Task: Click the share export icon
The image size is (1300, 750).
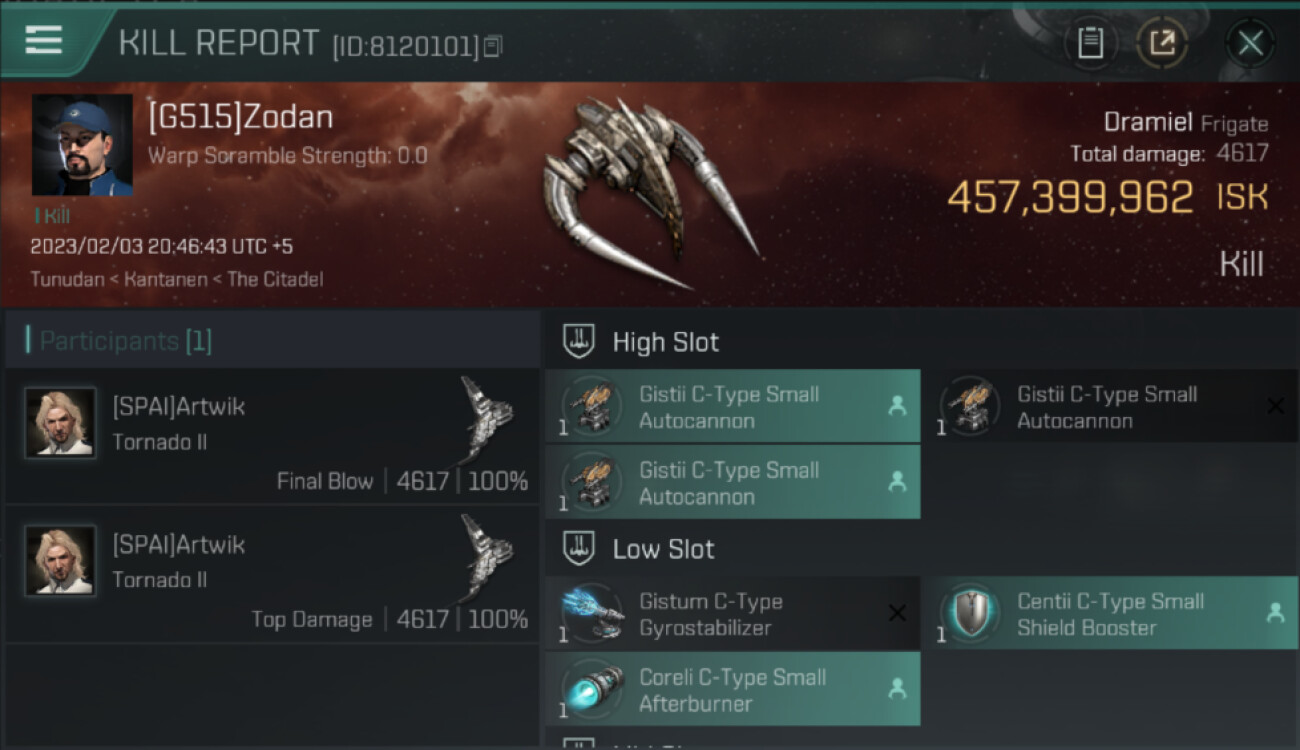Action: 1162,43
